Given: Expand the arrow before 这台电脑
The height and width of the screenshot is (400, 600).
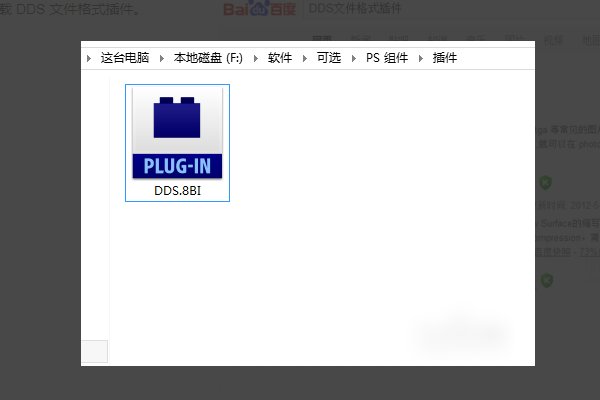Looking at the screenshot, I should coord(89,59).
